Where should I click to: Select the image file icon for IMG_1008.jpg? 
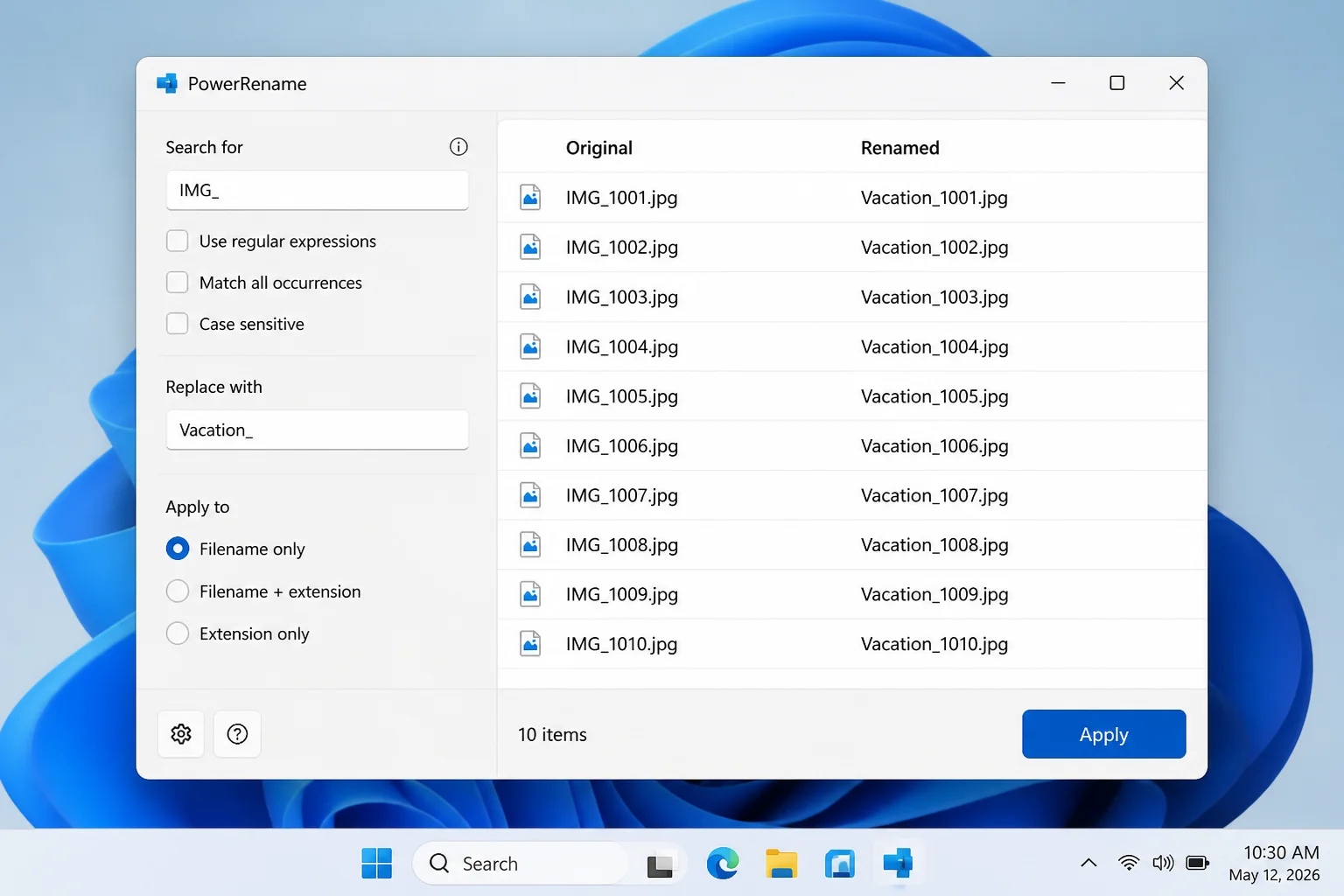(530, 545)
